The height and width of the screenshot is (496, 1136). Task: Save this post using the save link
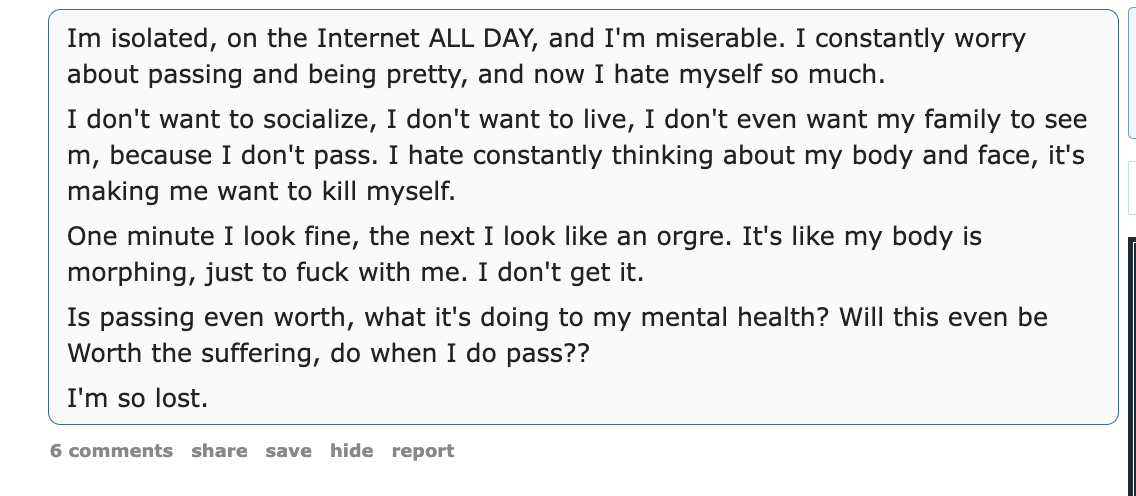[288, 450]
